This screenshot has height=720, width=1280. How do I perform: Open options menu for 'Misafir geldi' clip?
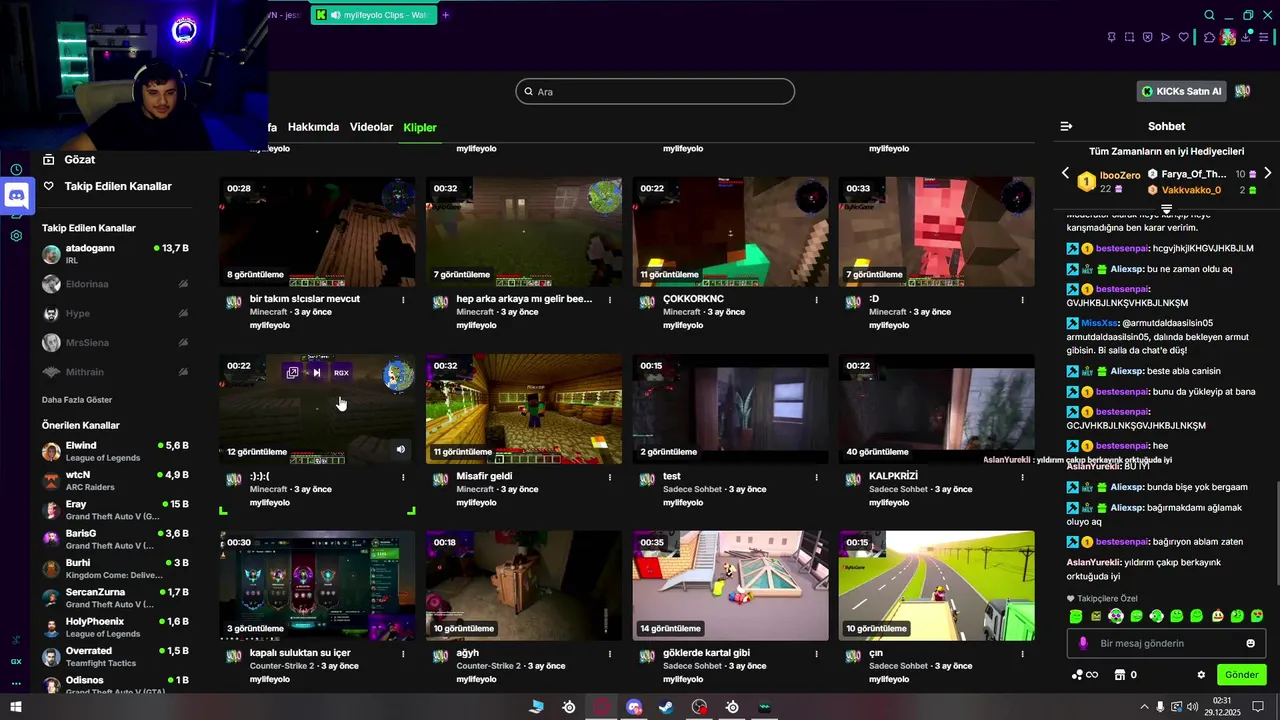[610, 477]
